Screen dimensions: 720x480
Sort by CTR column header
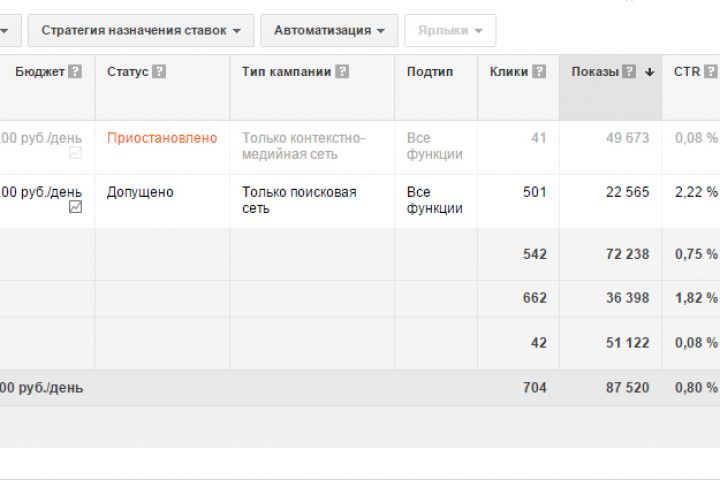(687, 72)
